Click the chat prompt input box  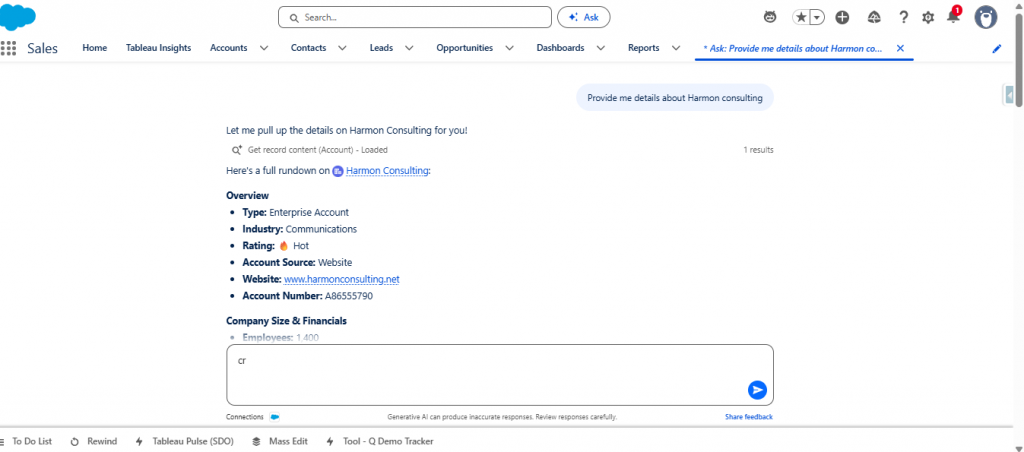pyautogui.click(x=500, y=375)
